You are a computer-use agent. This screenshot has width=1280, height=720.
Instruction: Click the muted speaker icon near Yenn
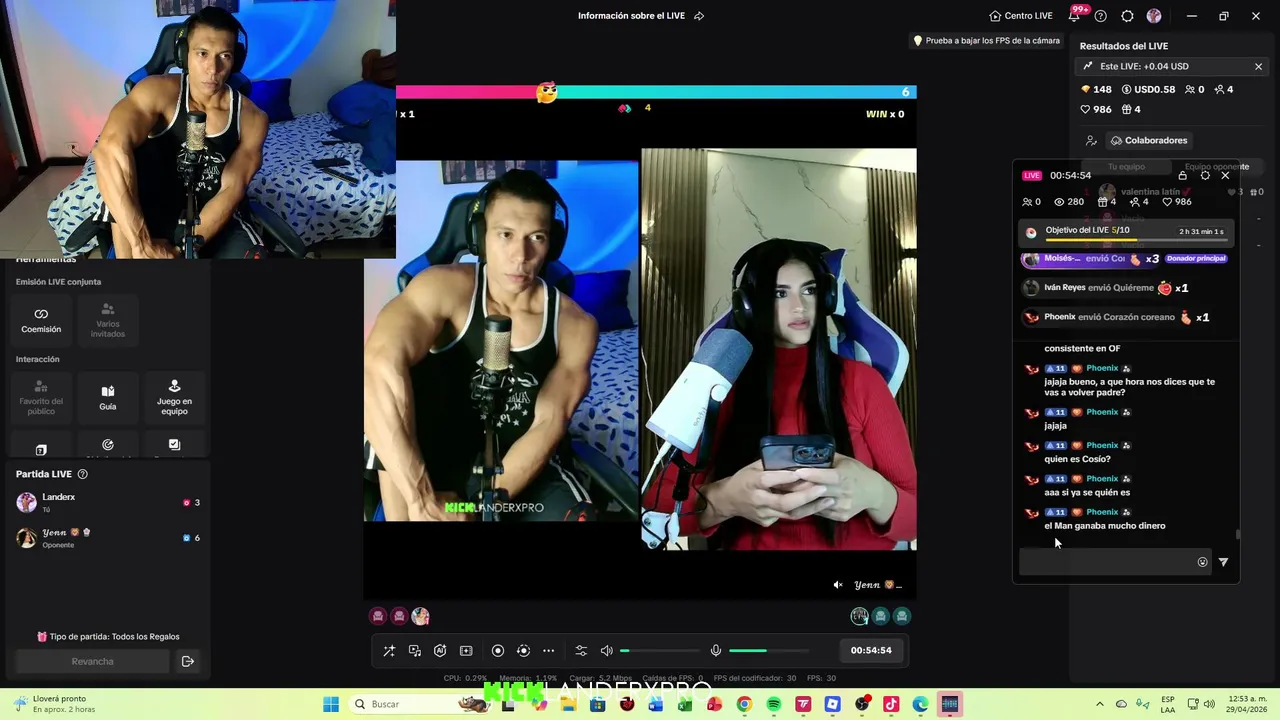coord(838,585)
